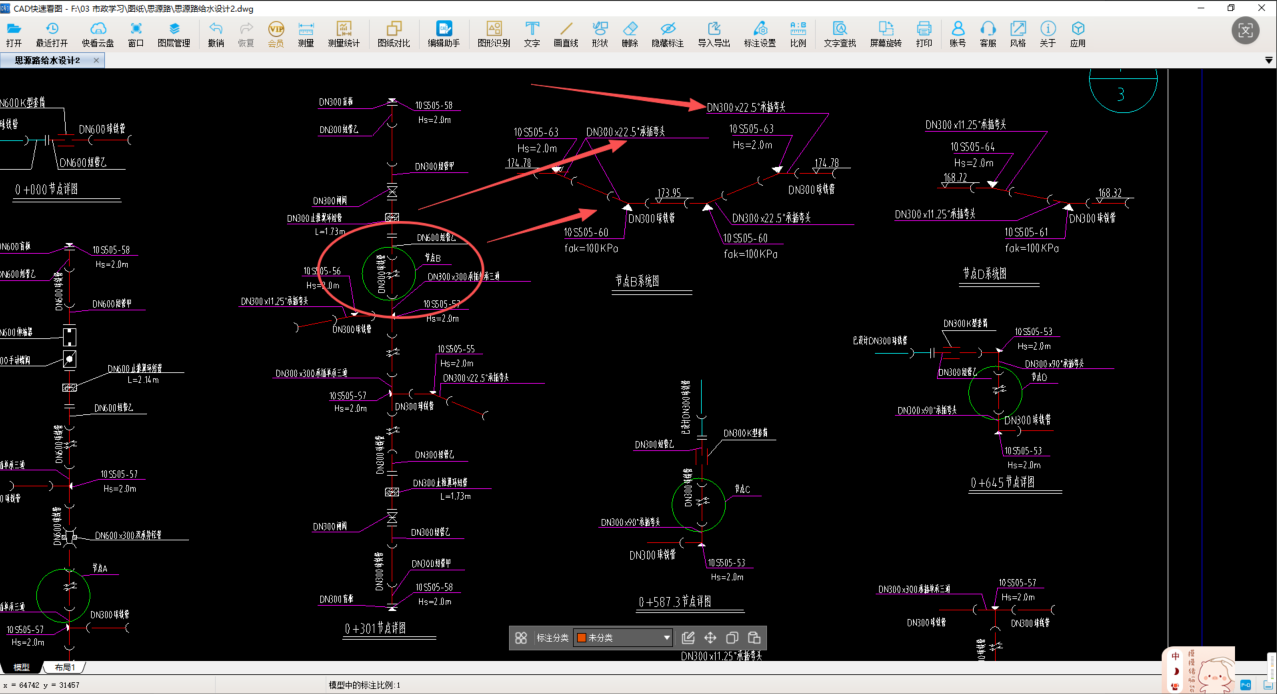
Task: Click the 0+645节点详图 title
Action: 1002,482
